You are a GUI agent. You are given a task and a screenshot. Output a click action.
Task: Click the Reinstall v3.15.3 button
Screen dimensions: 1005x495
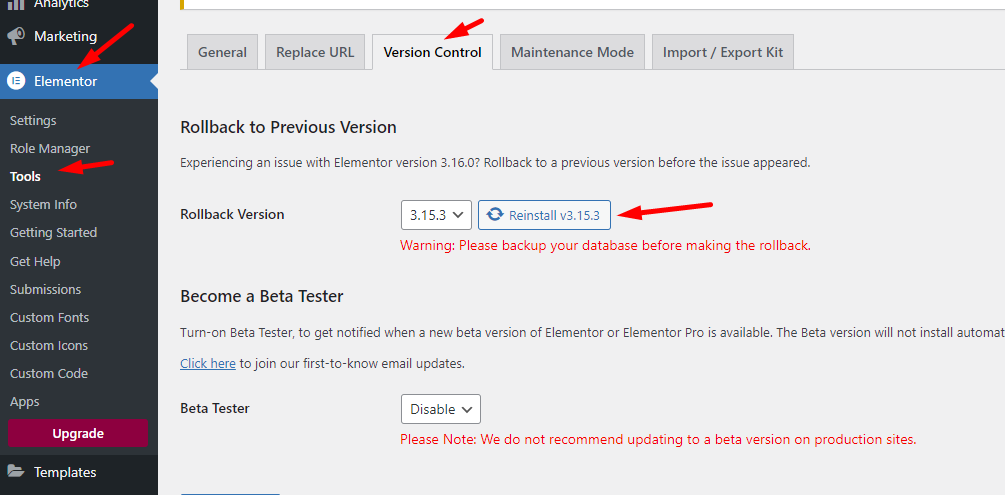click(544, 215)
